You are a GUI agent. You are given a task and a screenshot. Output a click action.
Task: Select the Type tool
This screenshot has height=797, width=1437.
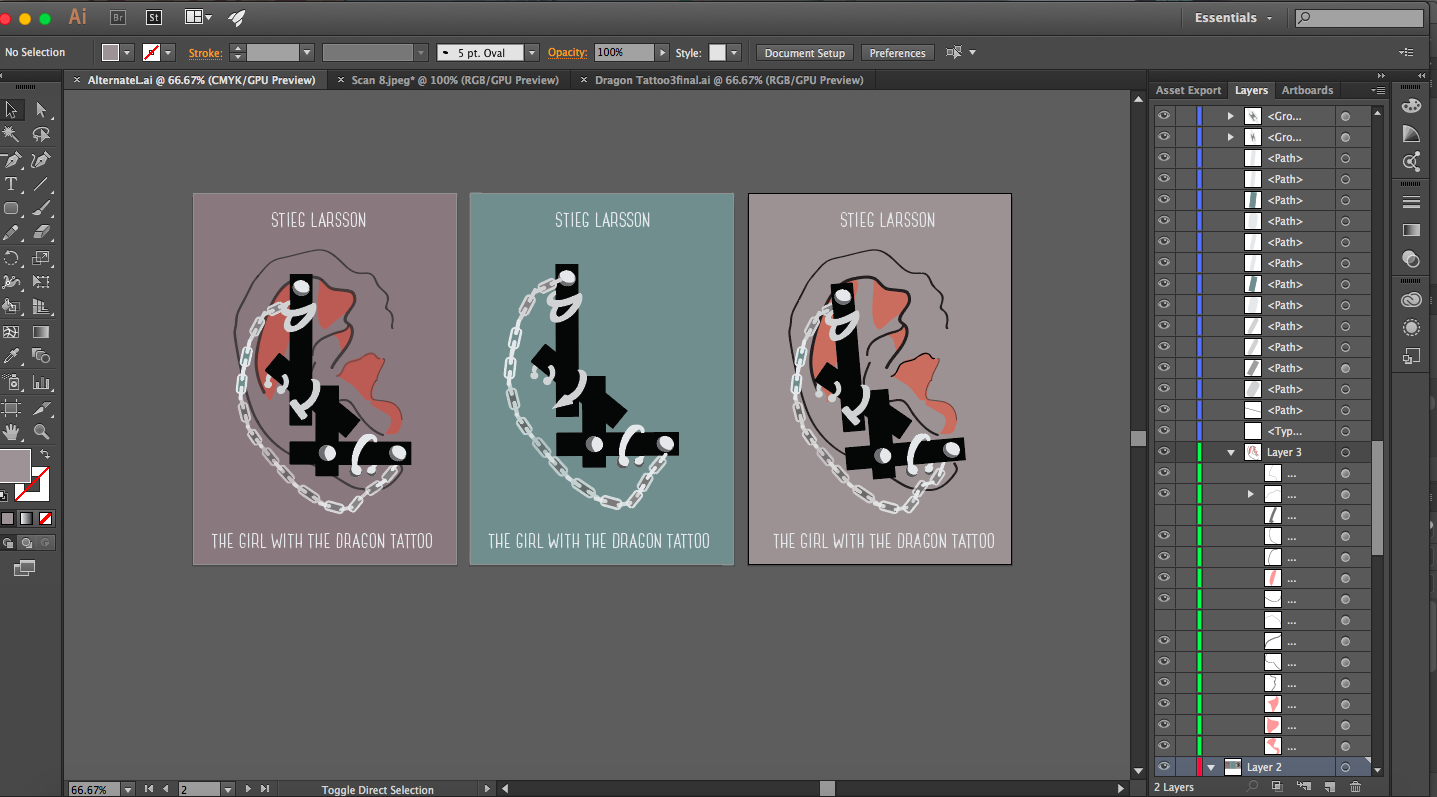pyautogui.click(x=12, y=184)
